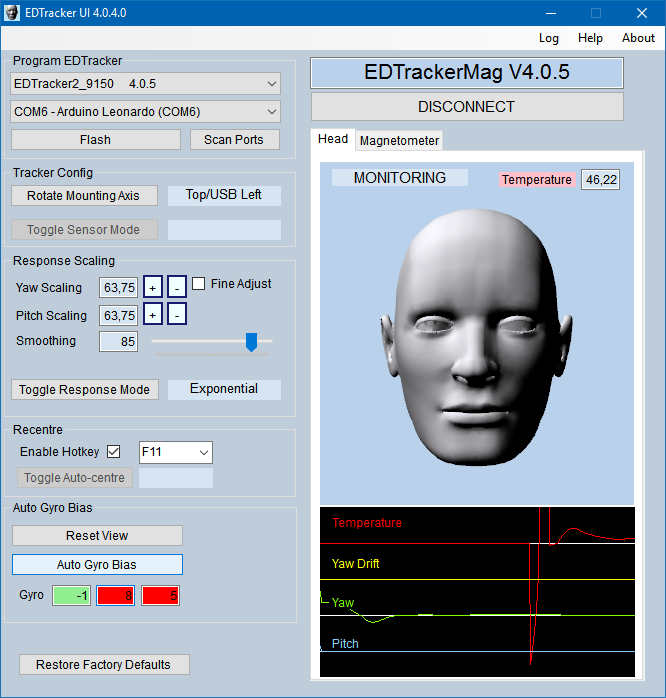Click the red Gyro value 8
Screen dimensions: 666x698
(116, 596)
